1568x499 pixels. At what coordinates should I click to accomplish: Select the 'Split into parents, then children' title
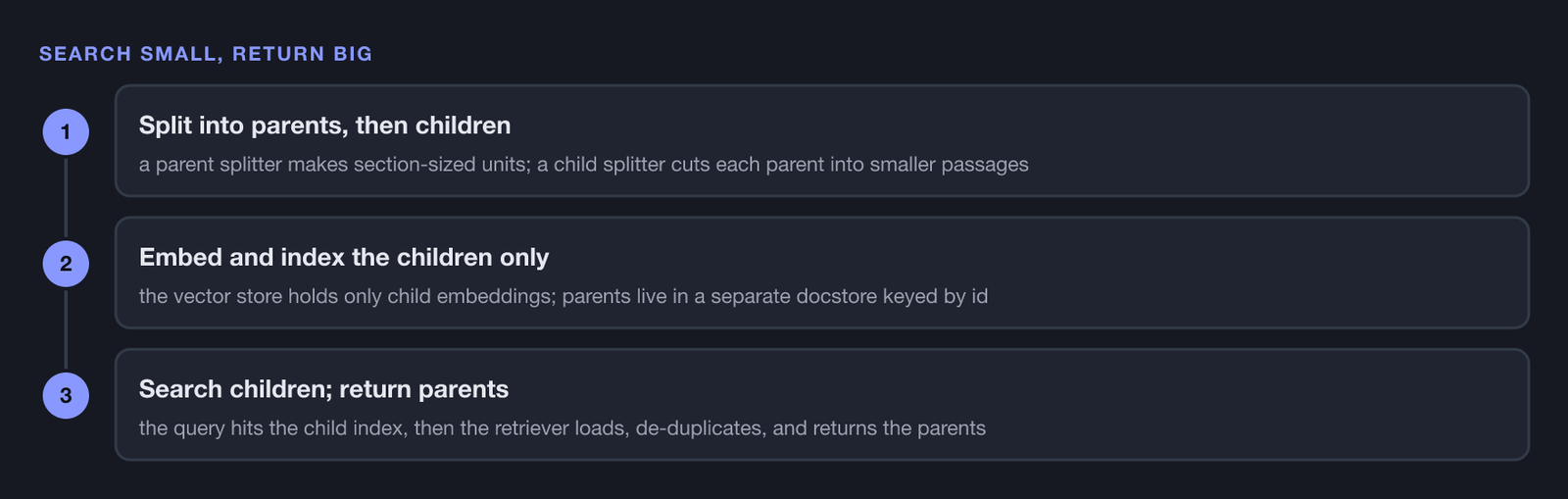point(324,125)
